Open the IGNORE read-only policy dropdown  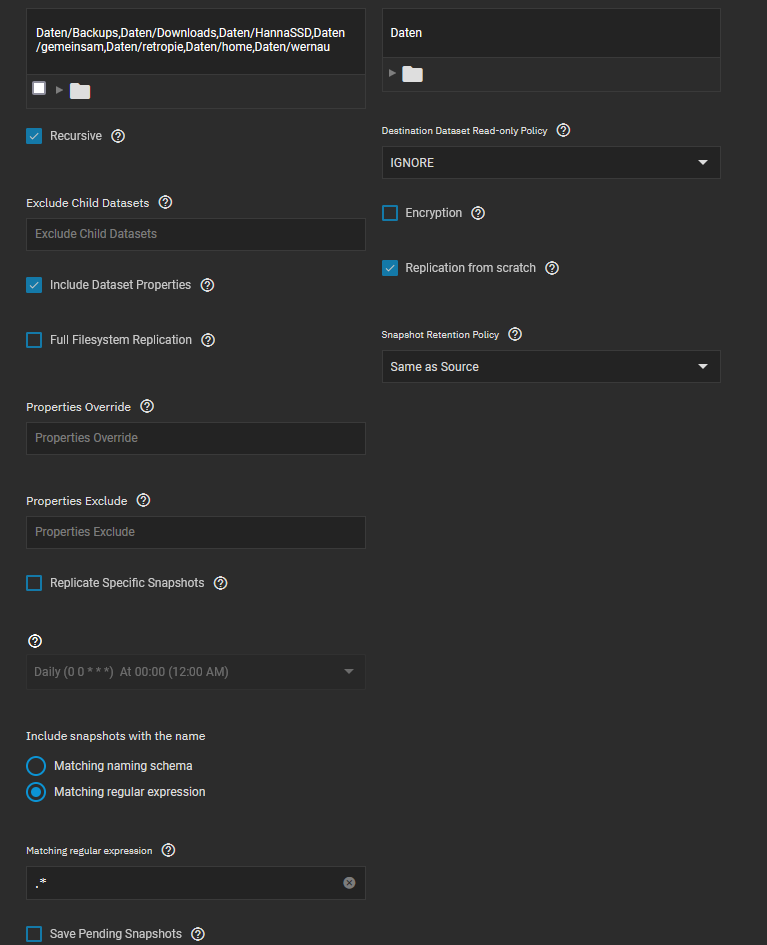coord(551,163)
